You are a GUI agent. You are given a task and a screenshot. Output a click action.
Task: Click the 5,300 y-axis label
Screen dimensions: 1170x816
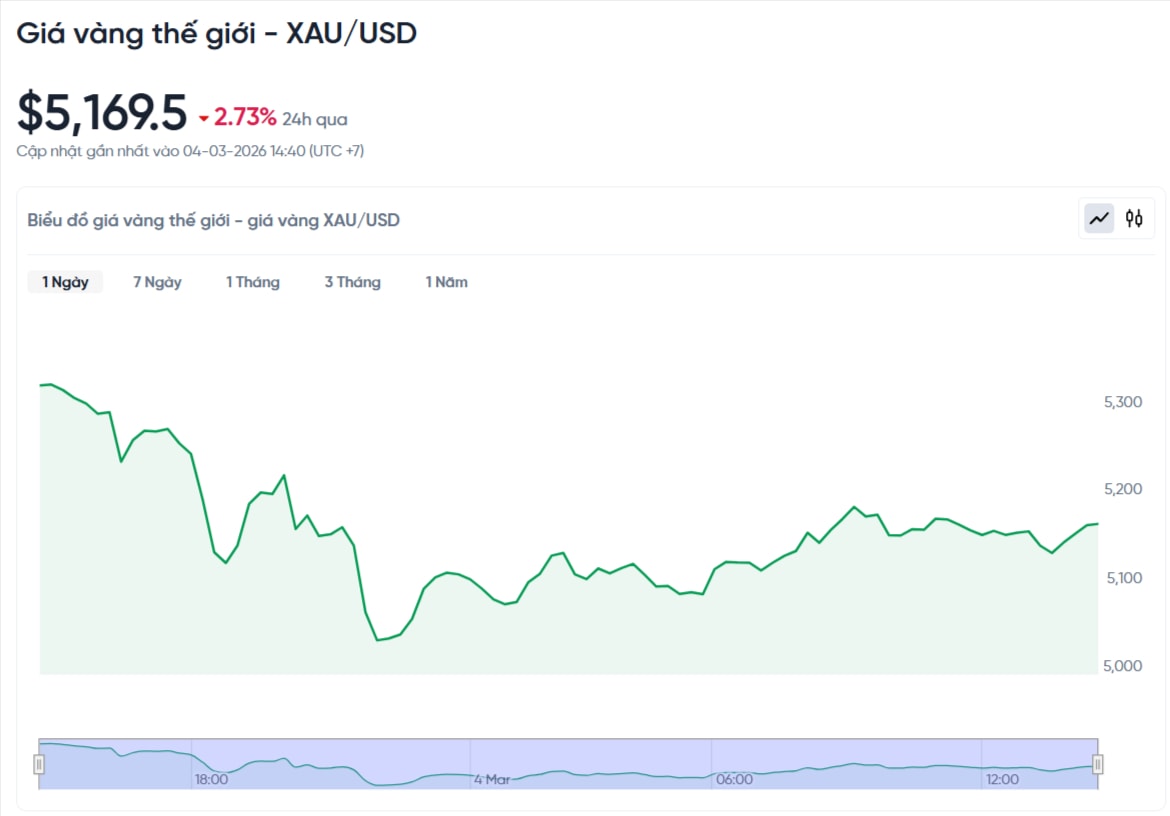[x=1122, y=402]
